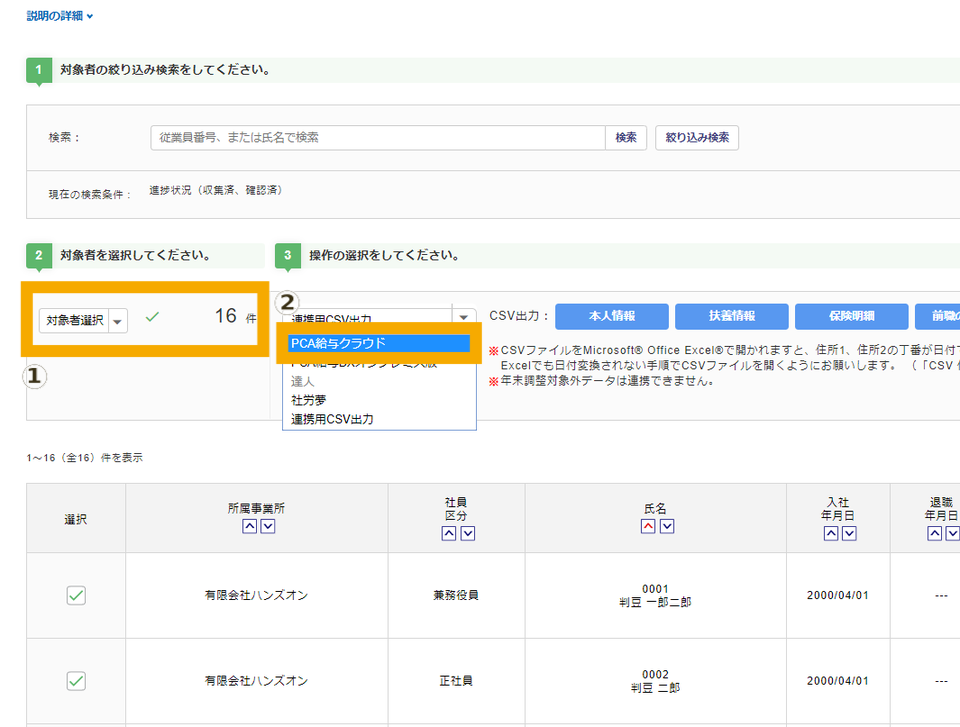This screenshot has width=960, height=727.
Task: Sort 退職年月日 column ascending
Action: [934, 533]
